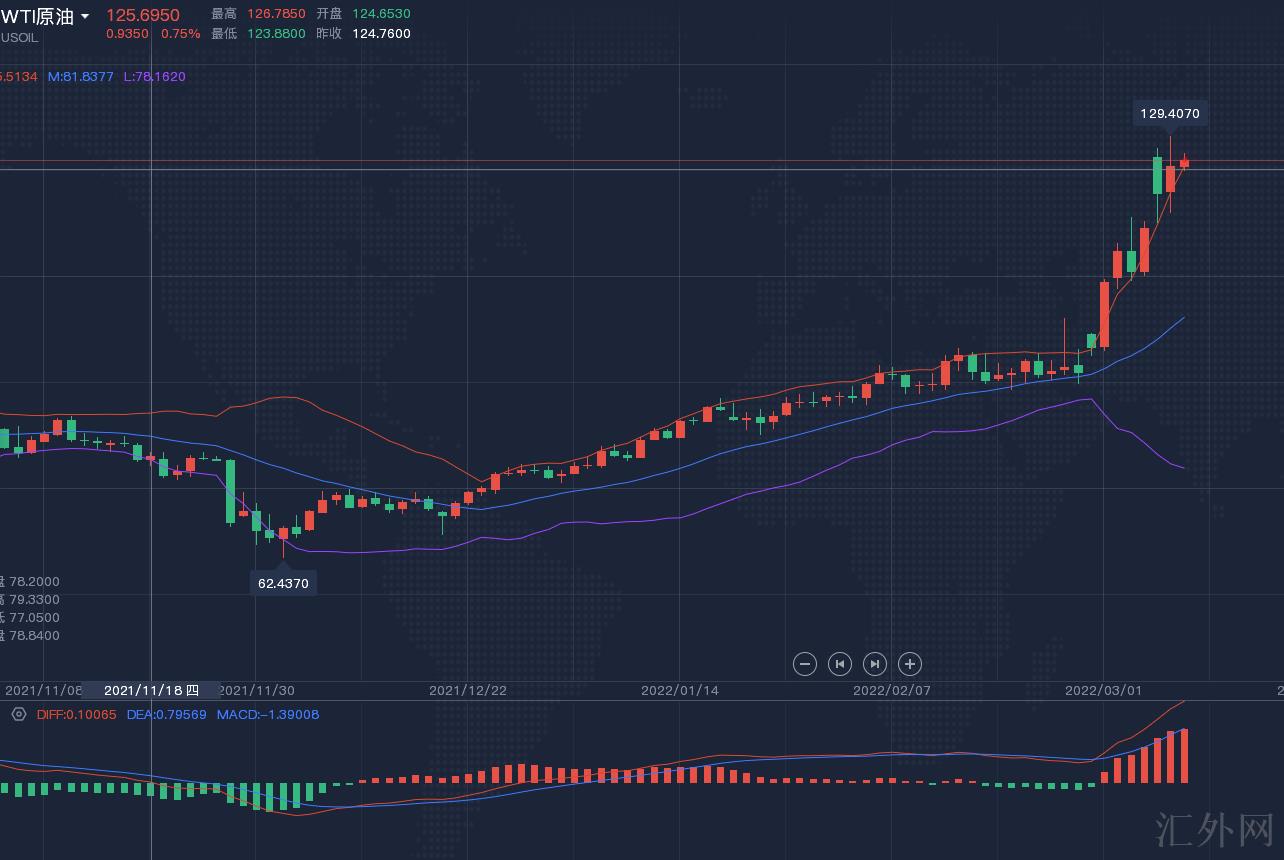Jump to the earliest candles with skip-back icon

(840, 664)
